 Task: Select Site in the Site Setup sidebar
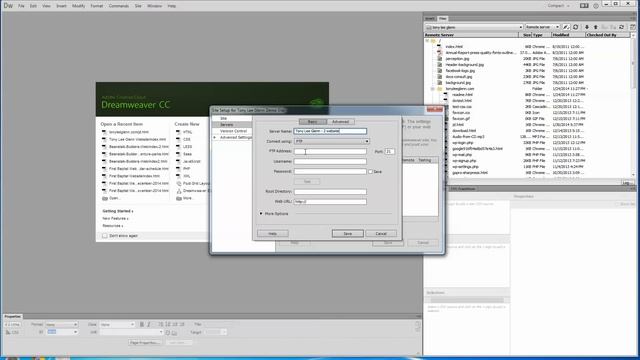pos(224,118)
